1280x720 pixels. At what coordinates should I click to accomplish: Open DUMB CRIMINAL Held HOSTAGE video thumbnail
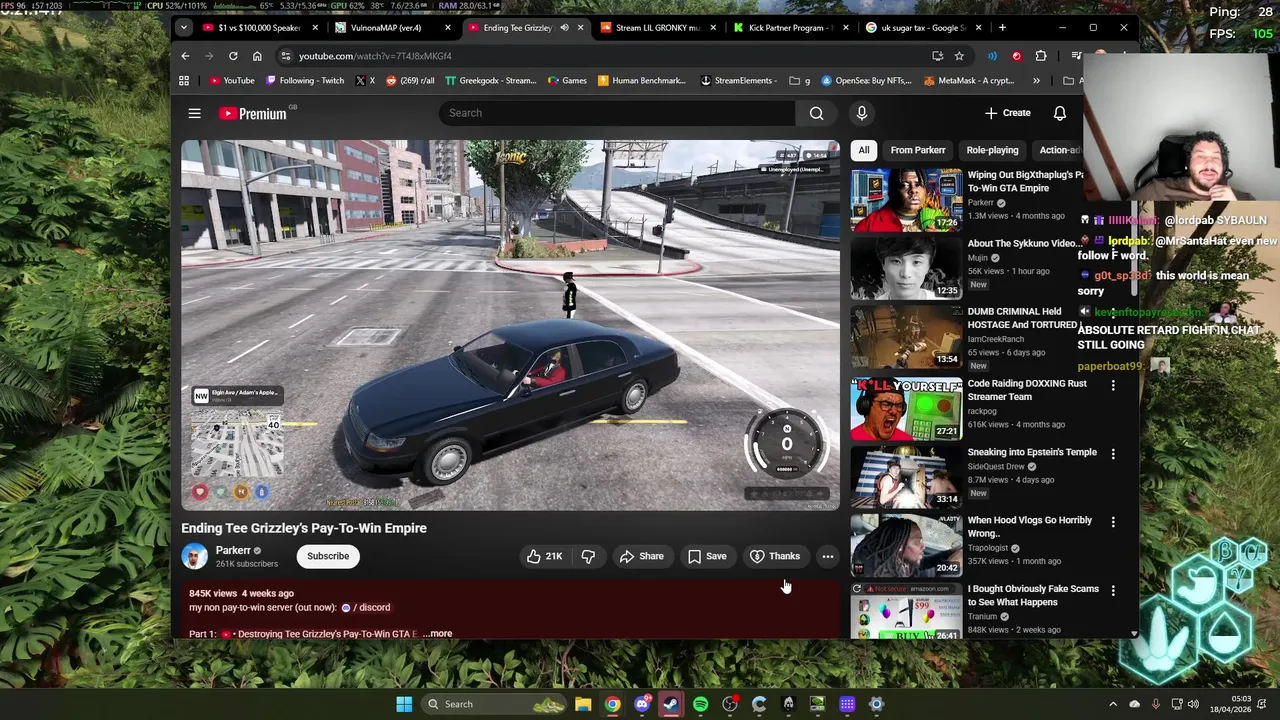tap(906, 337)
